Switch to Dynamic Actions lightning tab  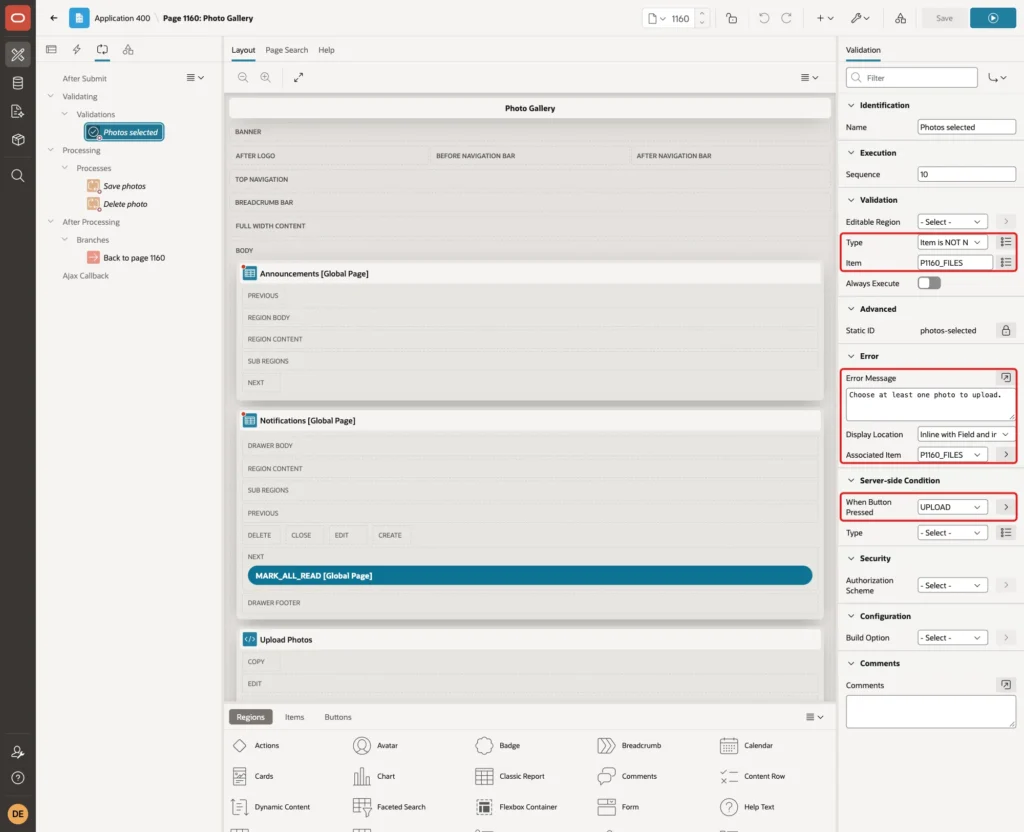coord(76,50)
